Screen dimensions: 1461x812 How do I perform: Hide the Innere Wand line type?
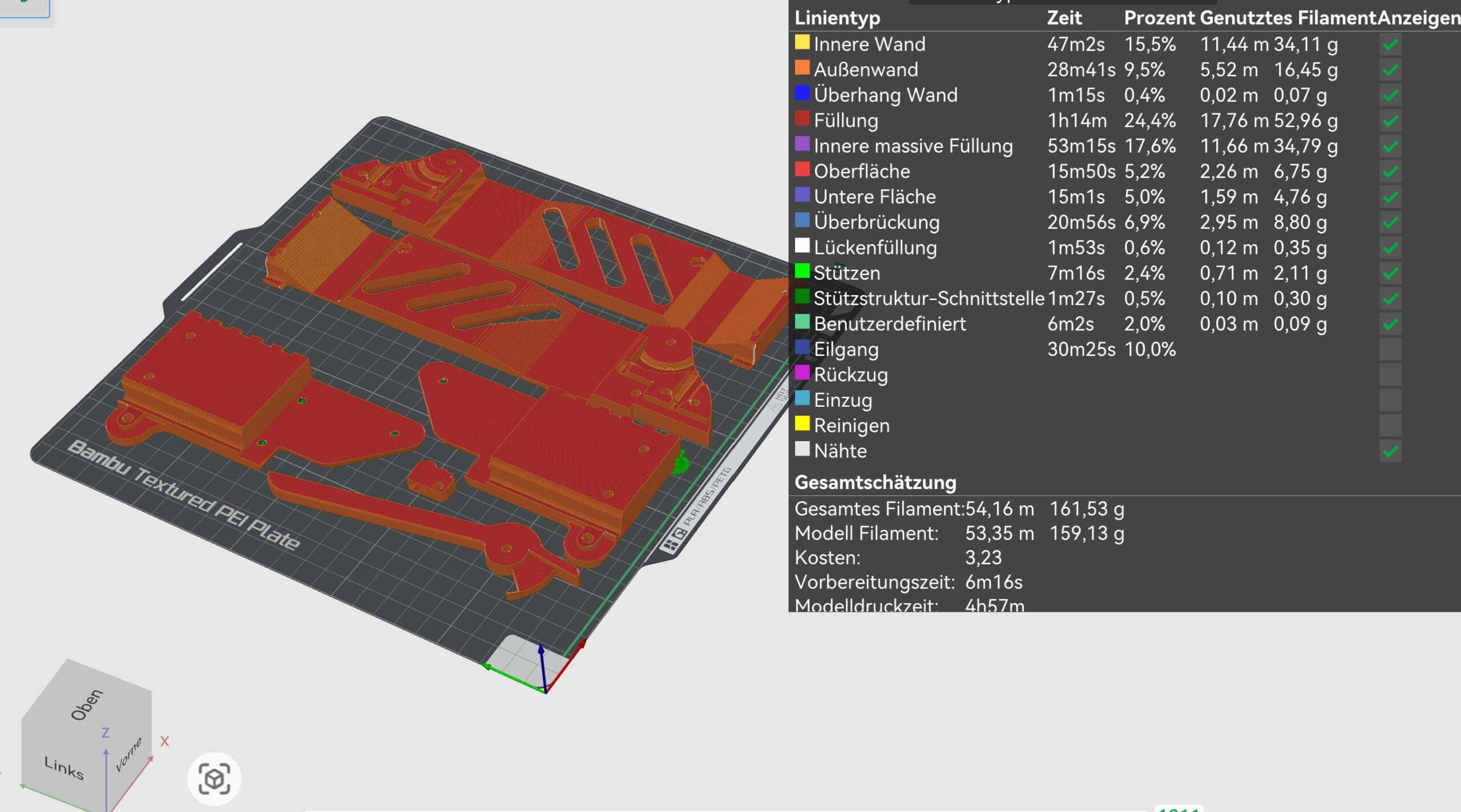(x=1390, y=45)
